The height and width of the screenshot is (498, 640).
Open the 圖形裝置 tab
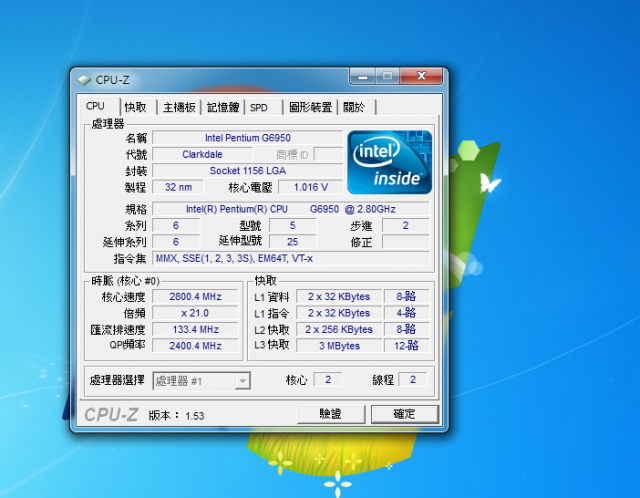311,107
